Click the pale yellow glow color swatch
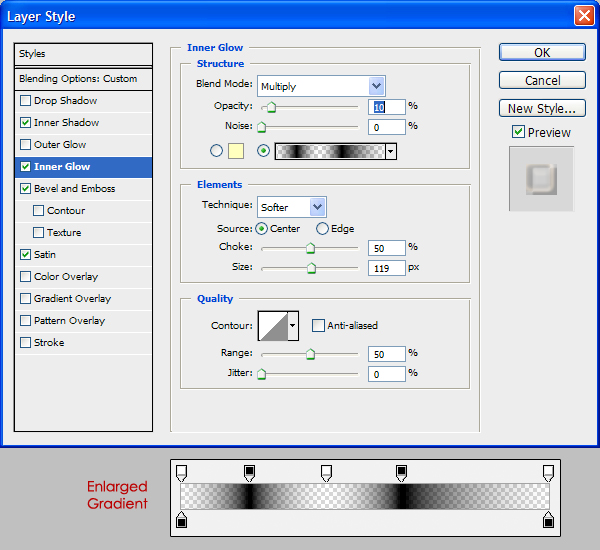 tap(236, 151)
